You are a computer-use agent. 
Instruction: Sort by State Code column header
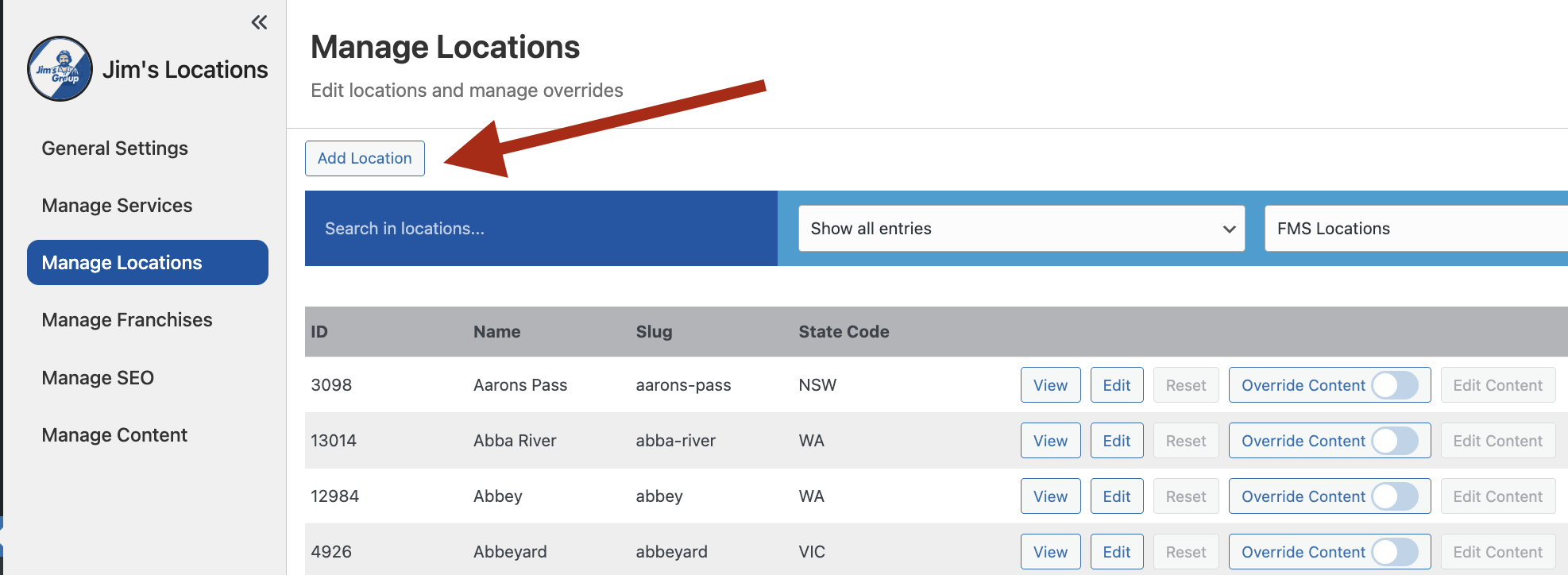[x=844, y=332]
